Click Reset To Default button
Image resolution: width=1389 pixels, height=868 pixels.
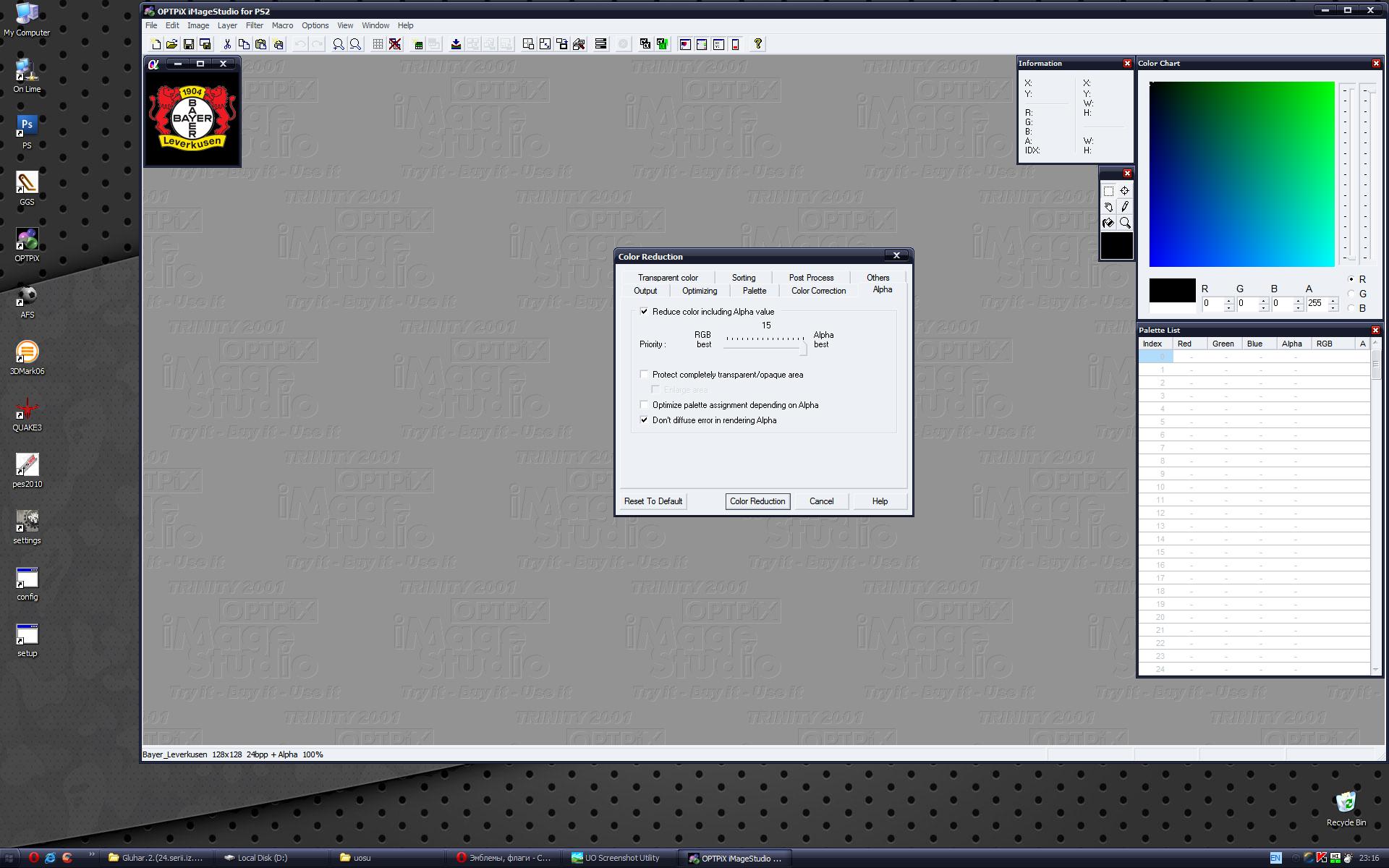(x=653, y=501)
